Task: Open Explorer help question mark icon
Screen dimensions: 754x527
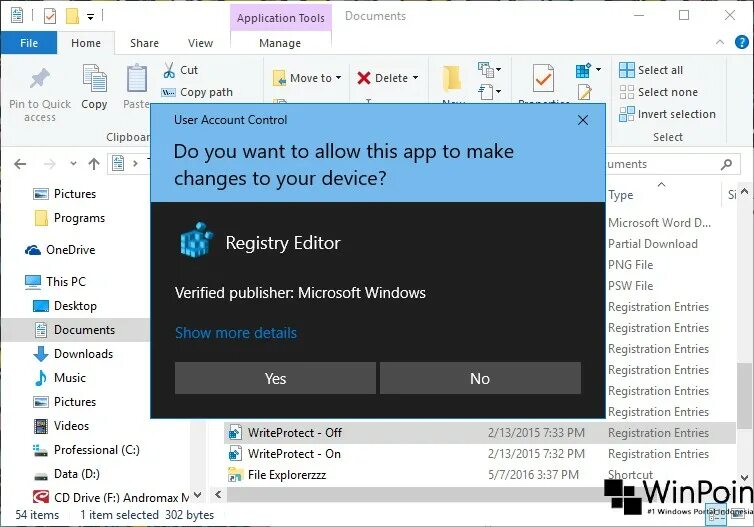Action: point(741,42)
